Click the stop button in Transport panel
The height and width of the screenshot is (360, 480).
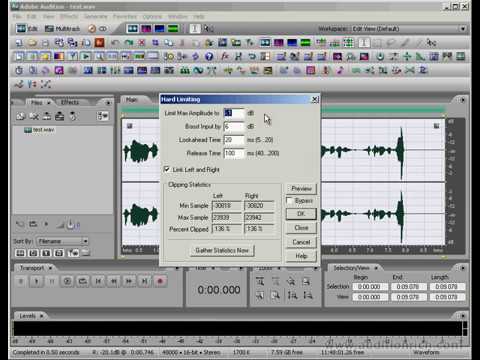click(21, 281)
